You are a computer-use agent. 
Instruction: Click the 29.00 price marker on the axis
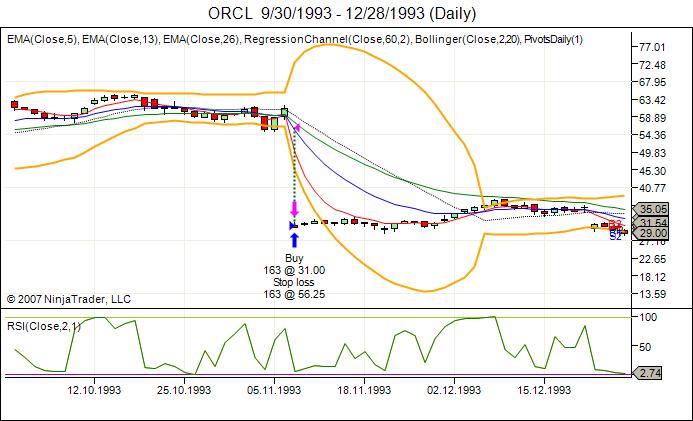[x=651, y=233]
